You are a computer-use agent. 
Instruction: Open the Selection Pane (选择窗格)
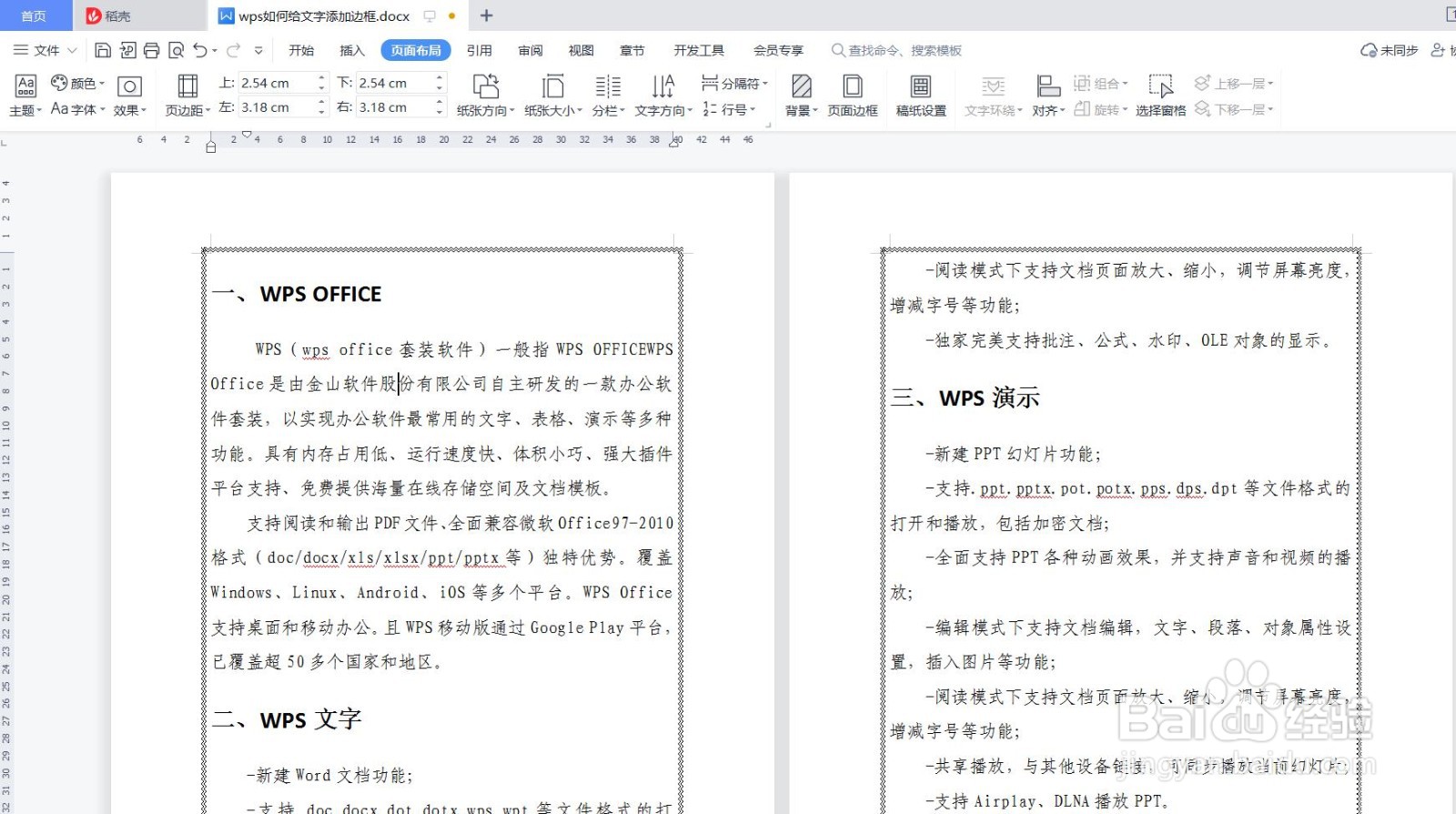pos(1160,95)
